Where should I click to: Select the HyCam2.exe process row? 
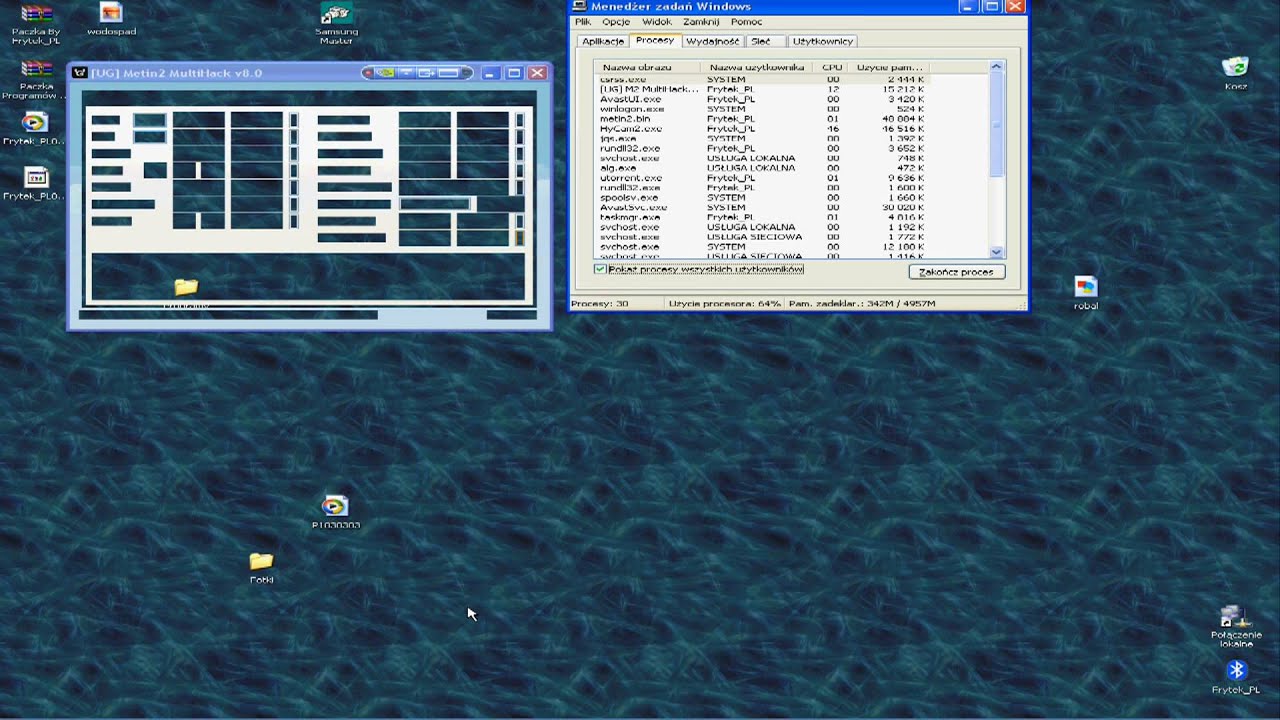762,129
